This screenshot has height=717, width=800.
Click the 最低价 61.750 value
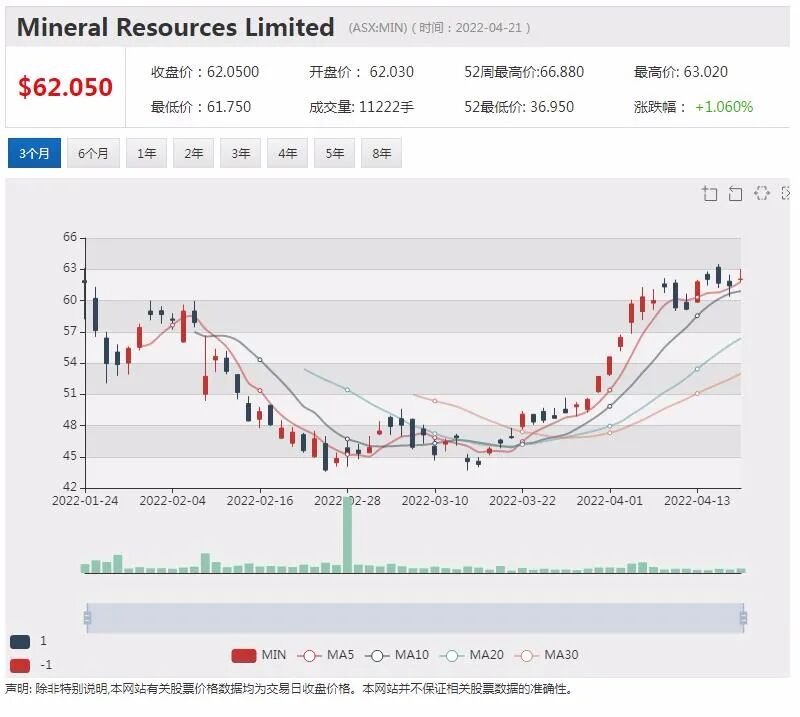(229, 107)
